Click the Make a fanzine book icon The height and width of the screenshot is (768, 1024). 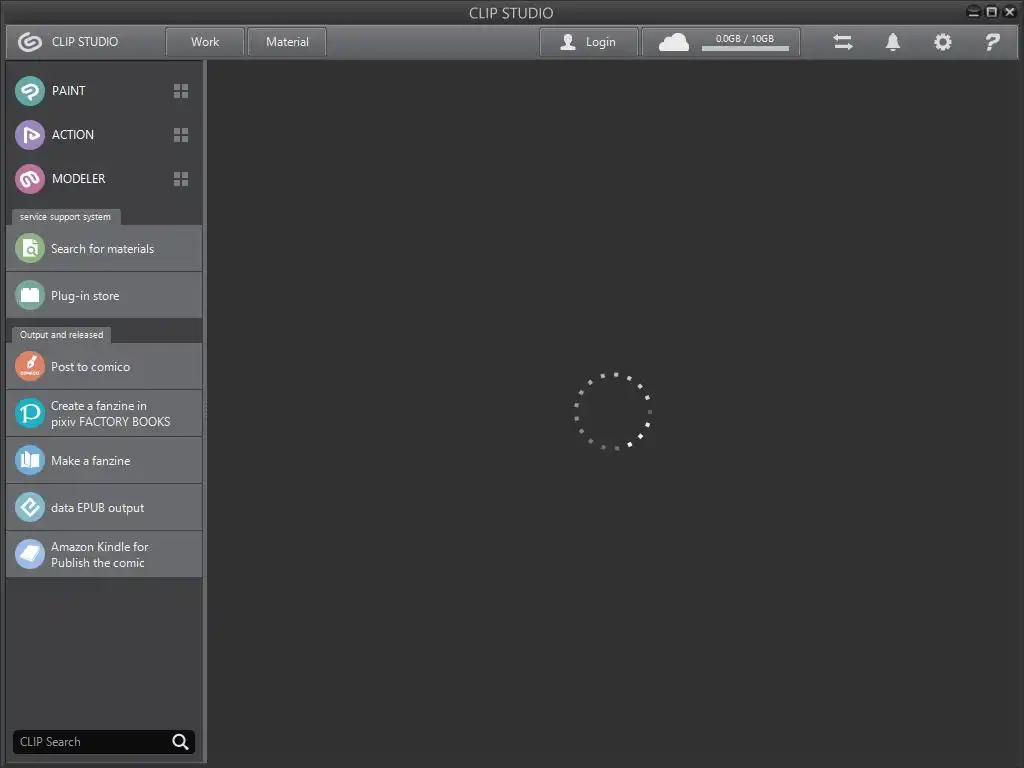[x=30, y=460]
